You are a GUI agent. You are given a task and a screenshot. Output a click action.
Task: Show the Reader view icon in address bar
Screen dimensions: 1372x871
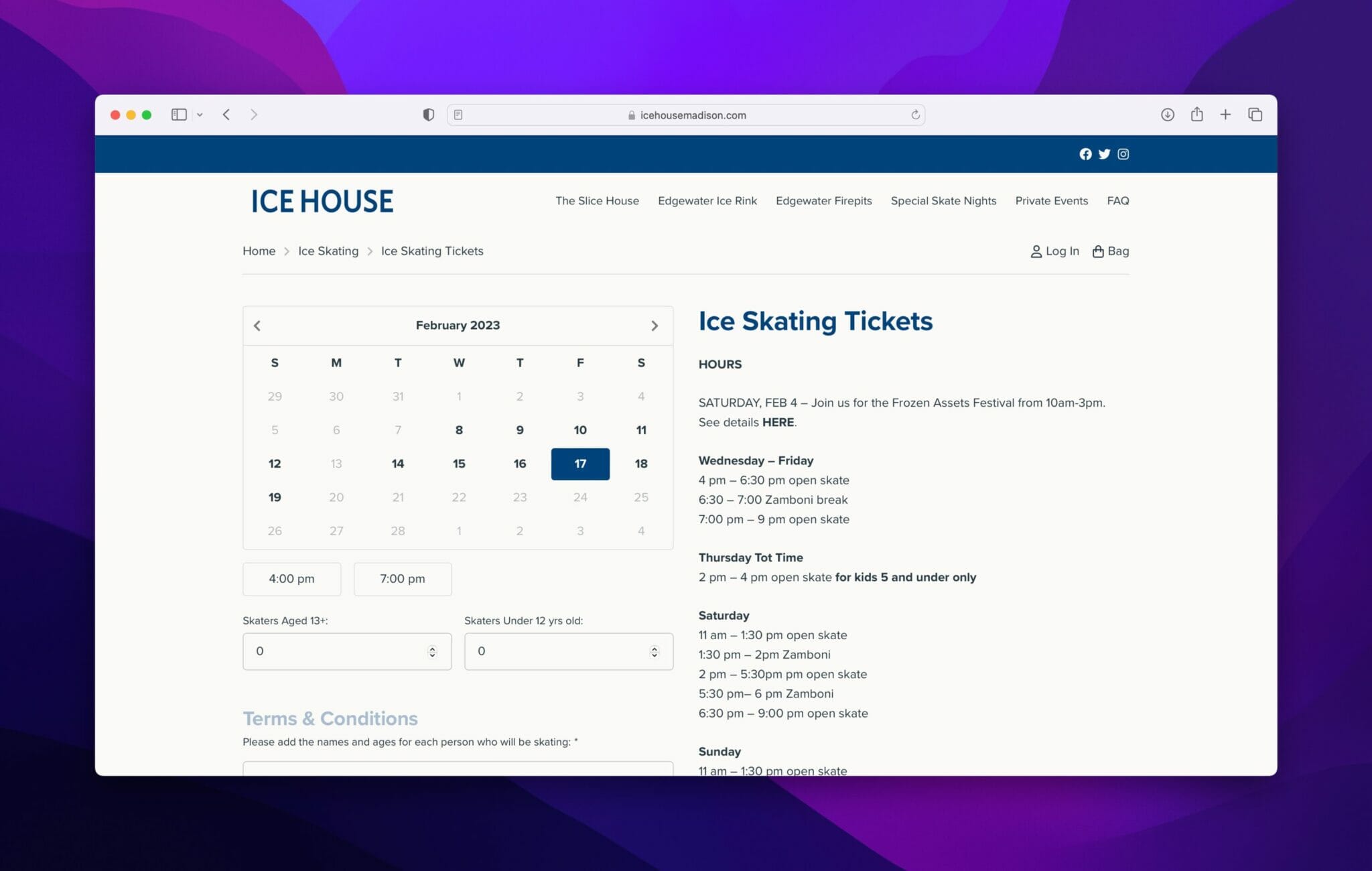pyautogui.click(x=458, y=115)
